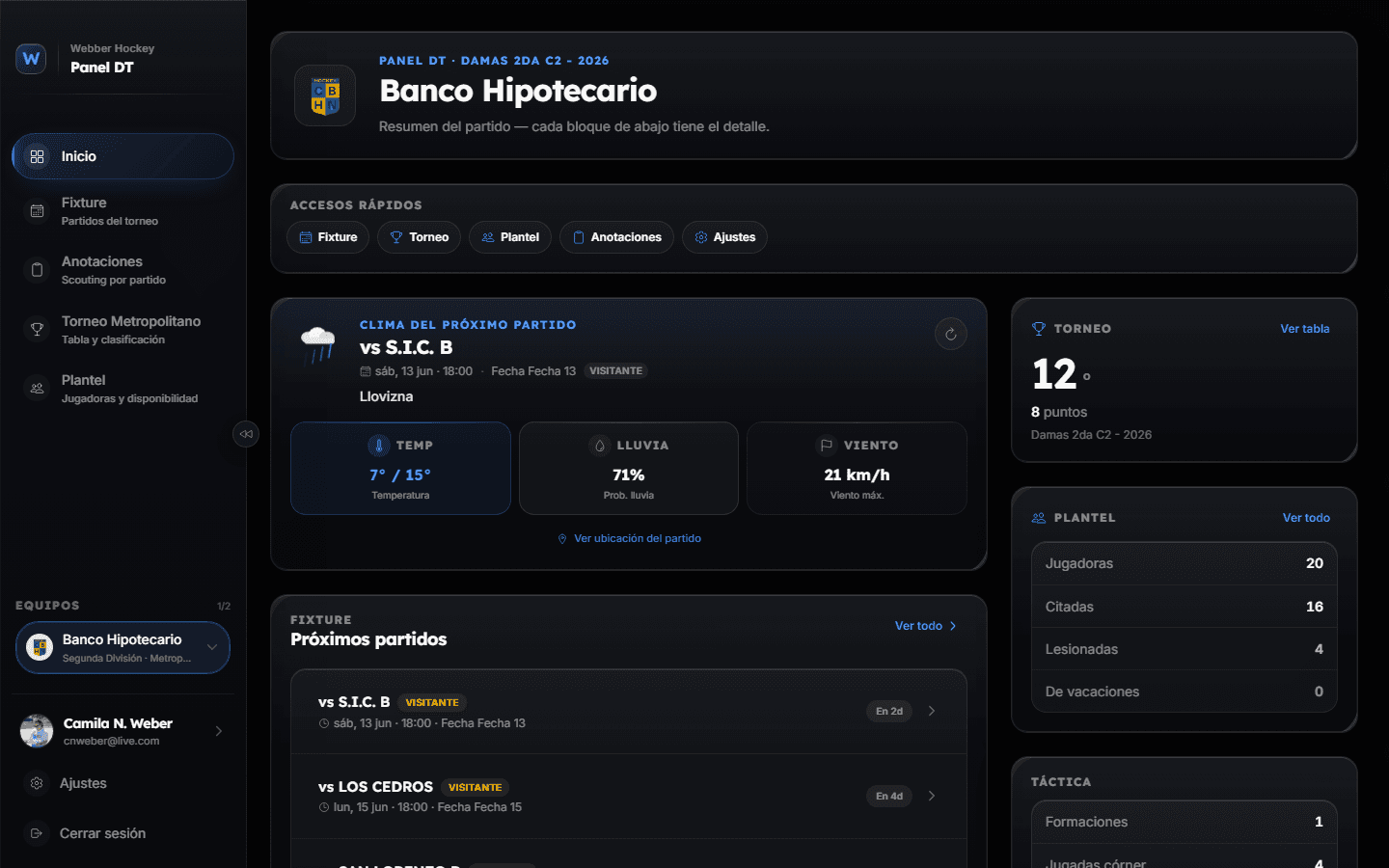Refresh the weather forecast with the reload icon
This screenshot has height=868, width=1389.
click(951, 334)
